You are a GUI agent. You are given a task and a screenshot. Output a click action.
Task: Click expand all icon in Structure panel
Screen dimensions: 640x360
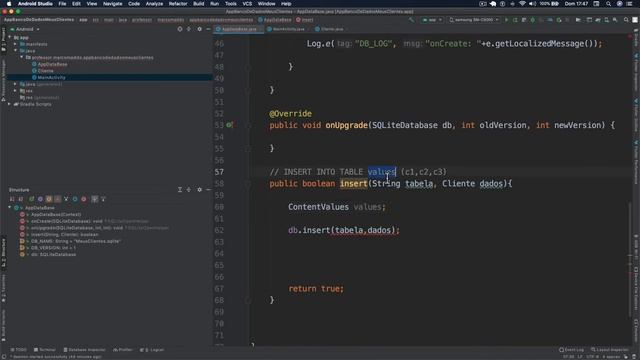[x=180, y=190]
